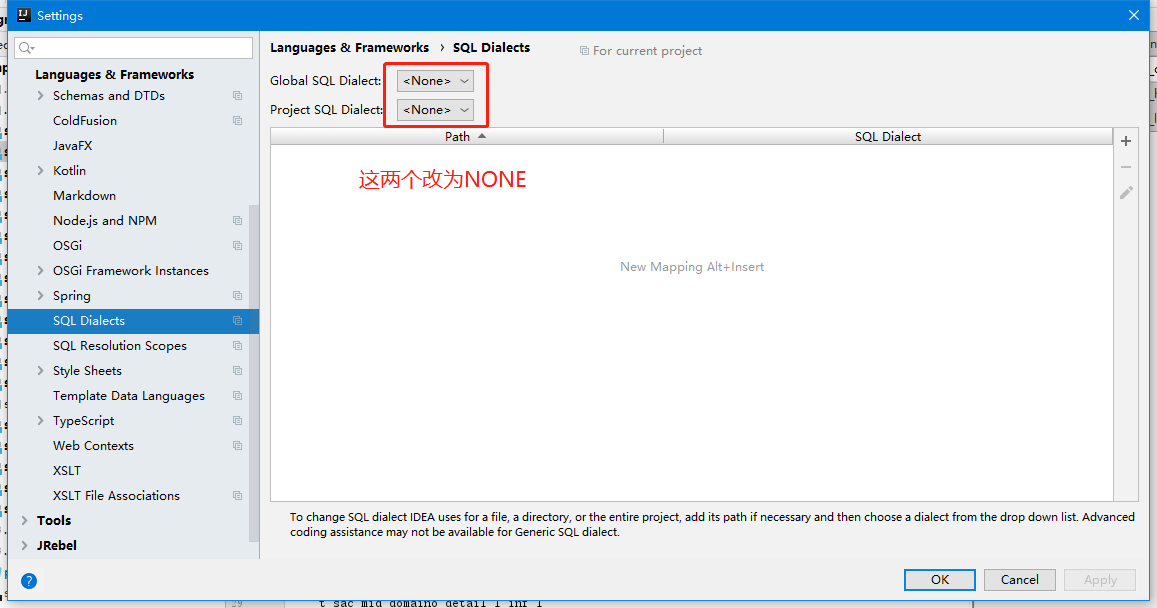Open help via the question mark icon
Screen dimensions: 1157x608
coord(29,581)
